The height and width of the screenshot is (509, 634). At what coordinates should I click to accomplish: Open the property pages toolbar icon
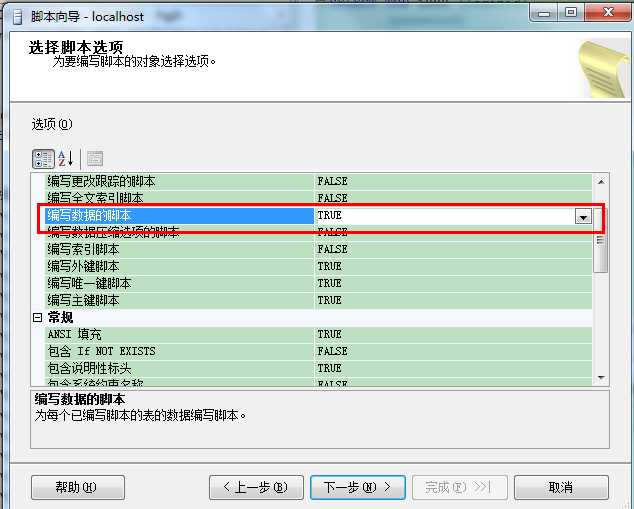[95, 158]
